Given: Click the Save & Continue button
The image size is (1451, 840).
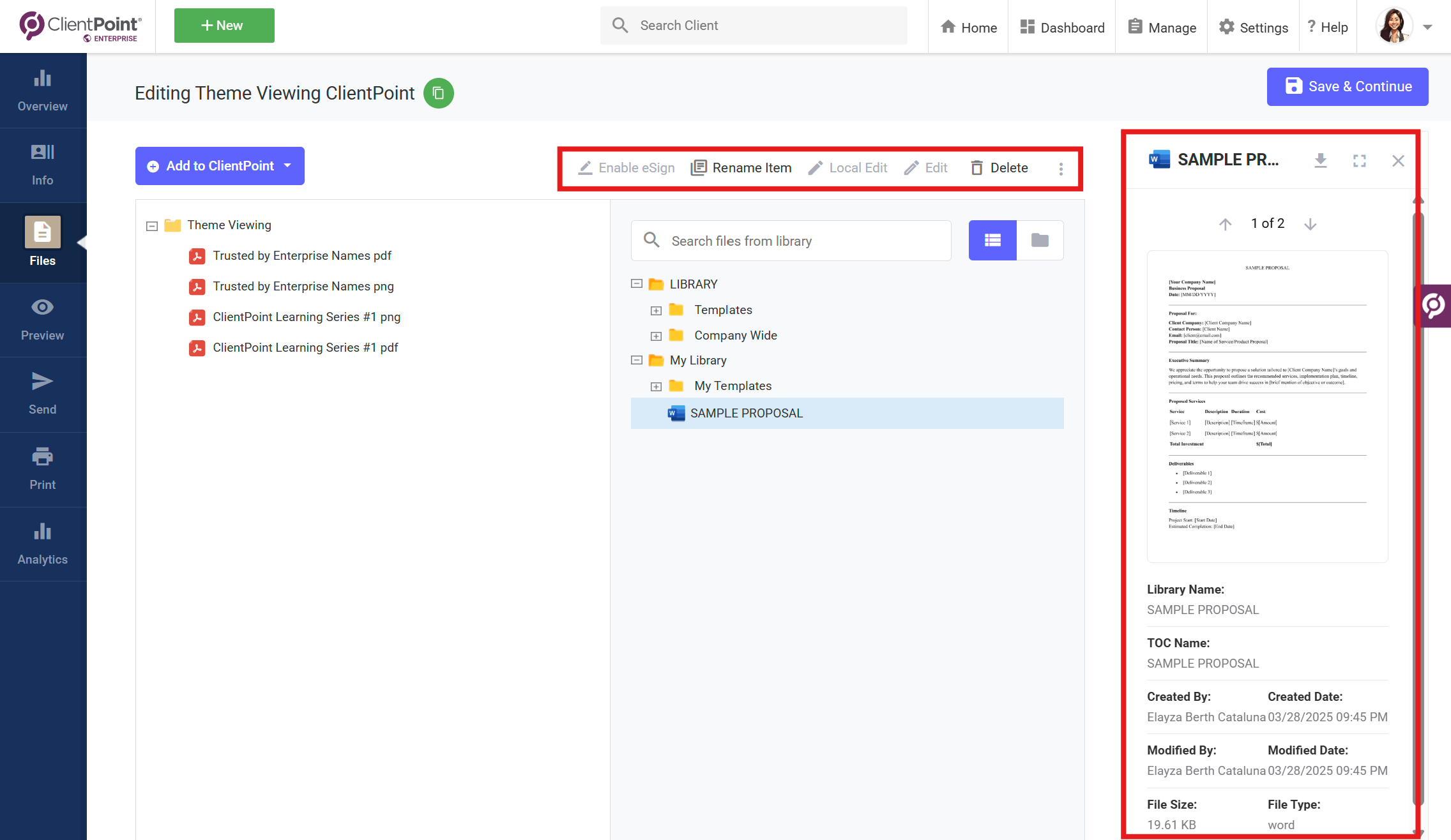Looking at the screenshot, I should (x=1348, y=86).
